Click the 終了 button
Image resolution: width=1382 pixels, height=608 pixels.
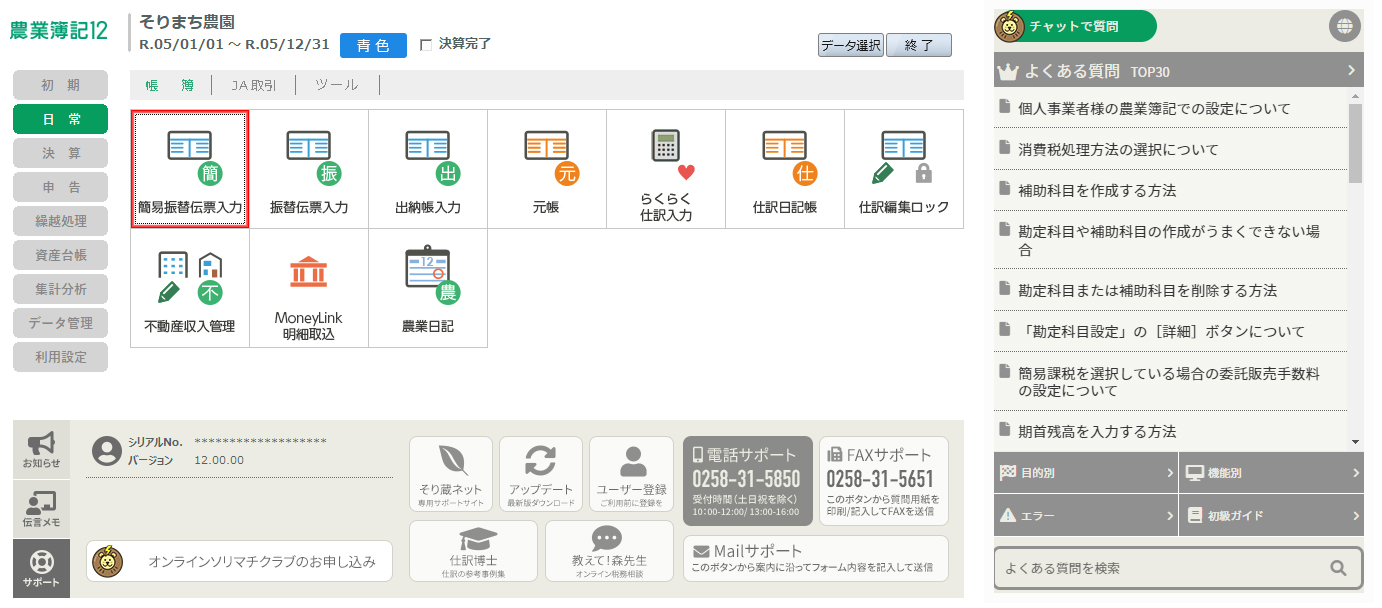919,45
